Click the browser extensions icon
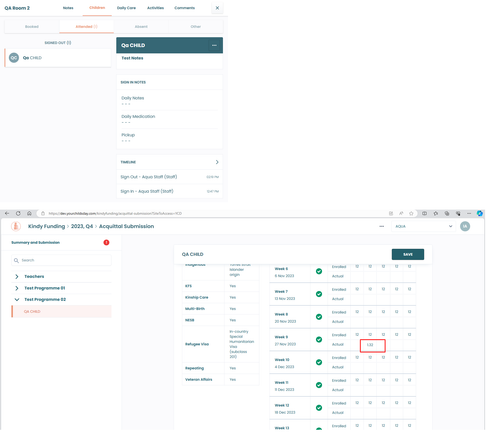 (x=458, y=213)
